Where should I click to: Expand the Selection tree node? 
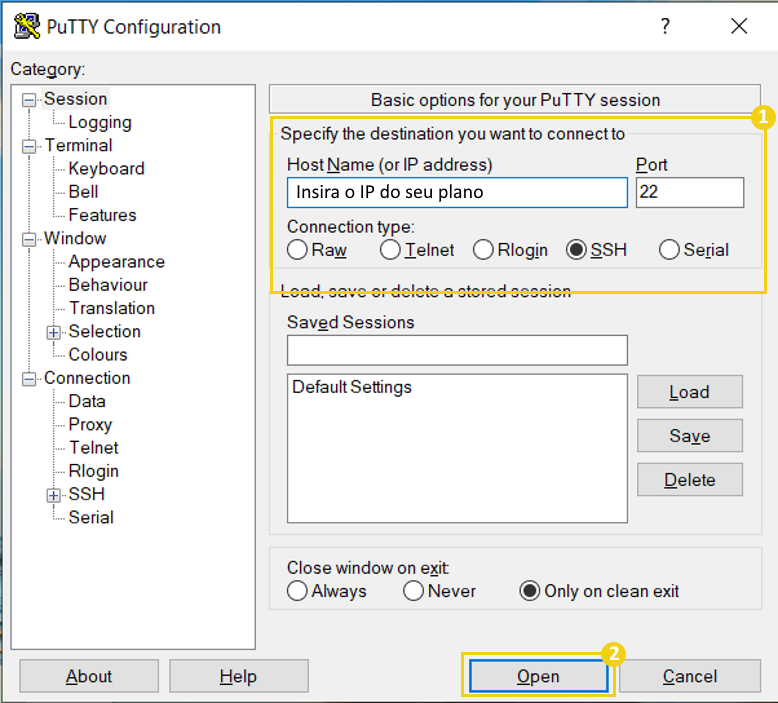[54, 332]
